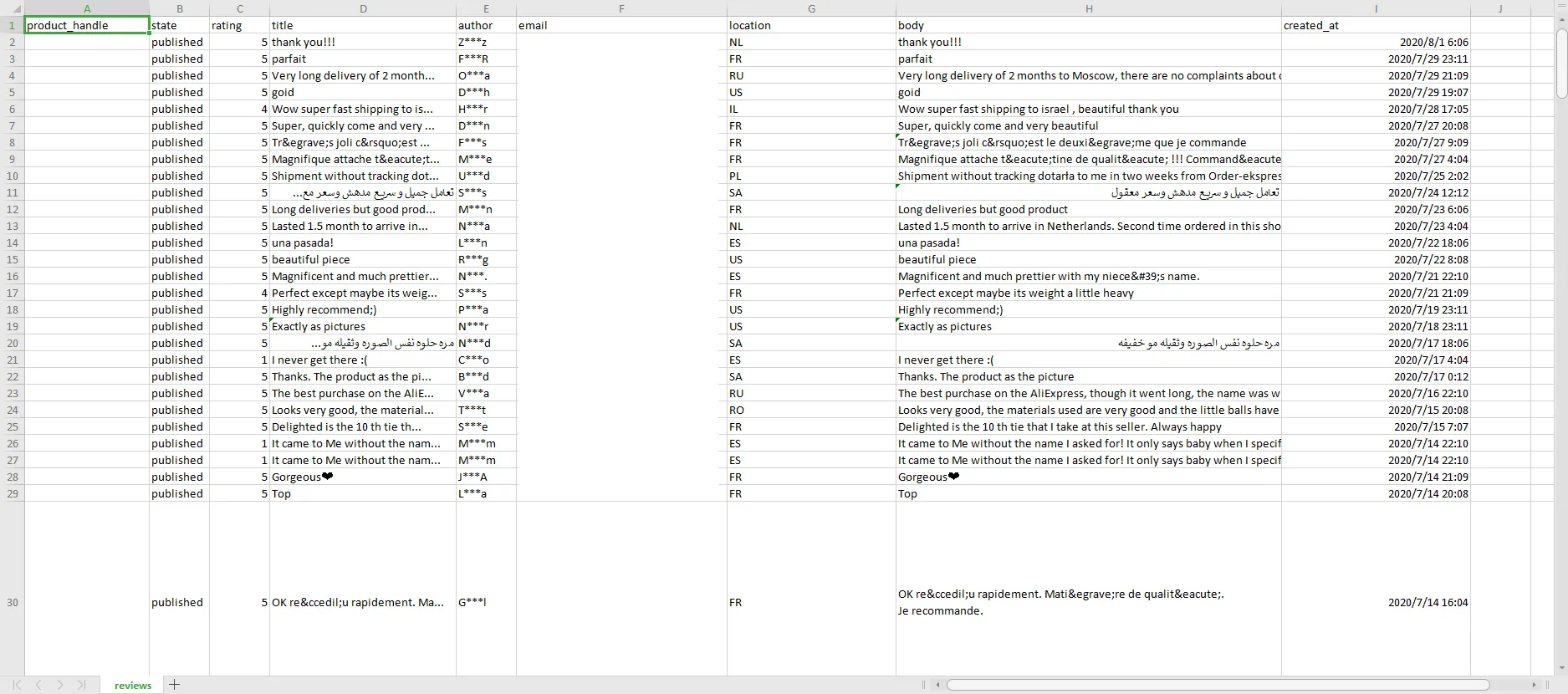Select column D header
The width and height of the screenshot is (1568, 694).
coord(363,8)
